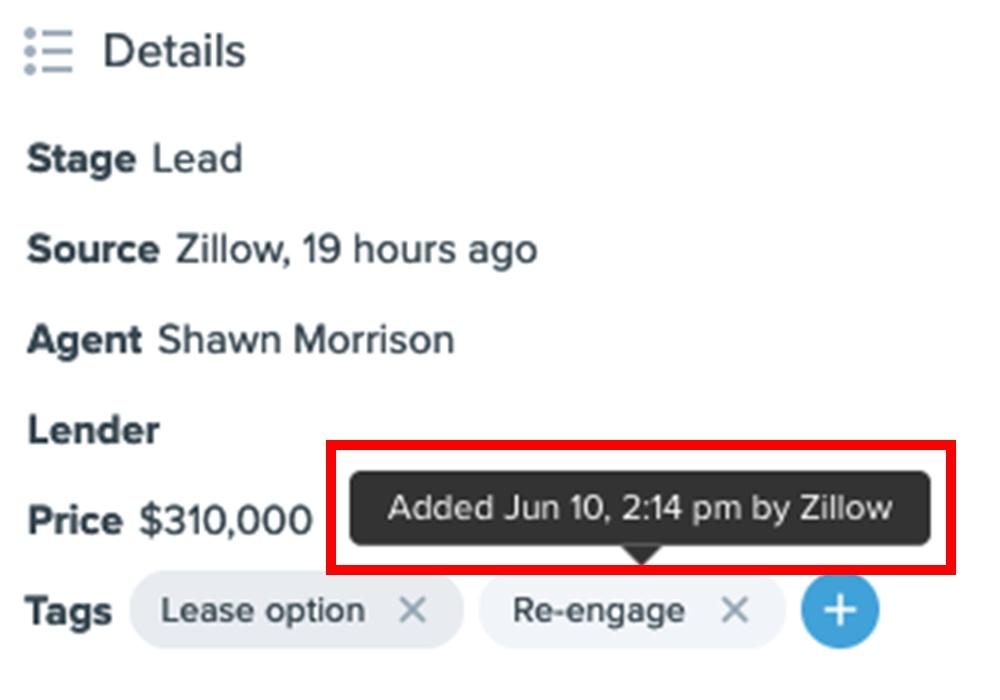Remove the Lease option tag

click(413, 610)
